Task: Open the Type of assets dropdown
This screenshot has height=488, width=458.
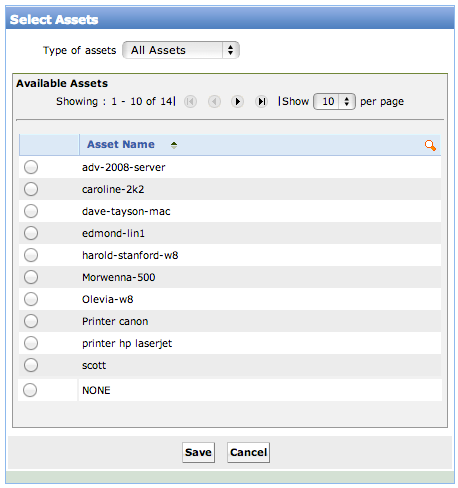Action: (x=181, y=50)
